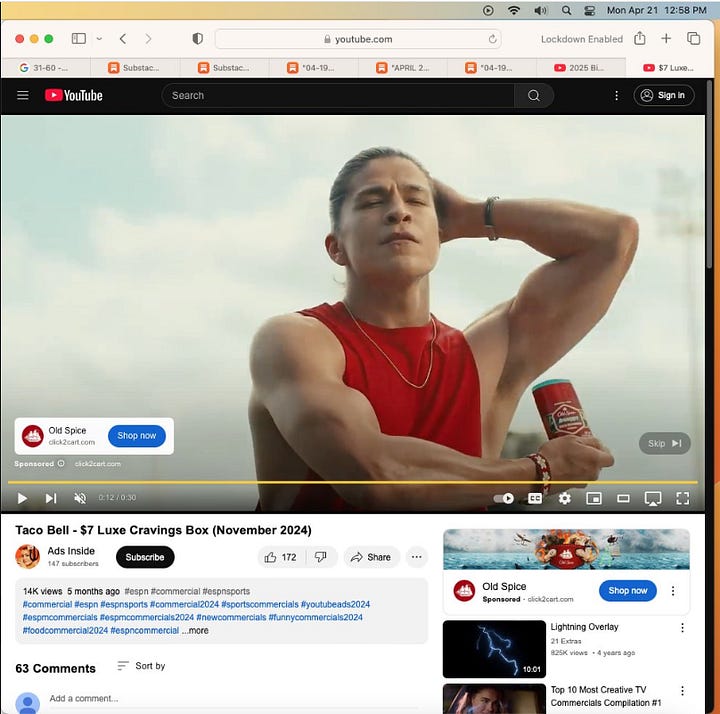Screen dimensions: 720x714
Task: Switch to theater mode
Action: point(623,498)
